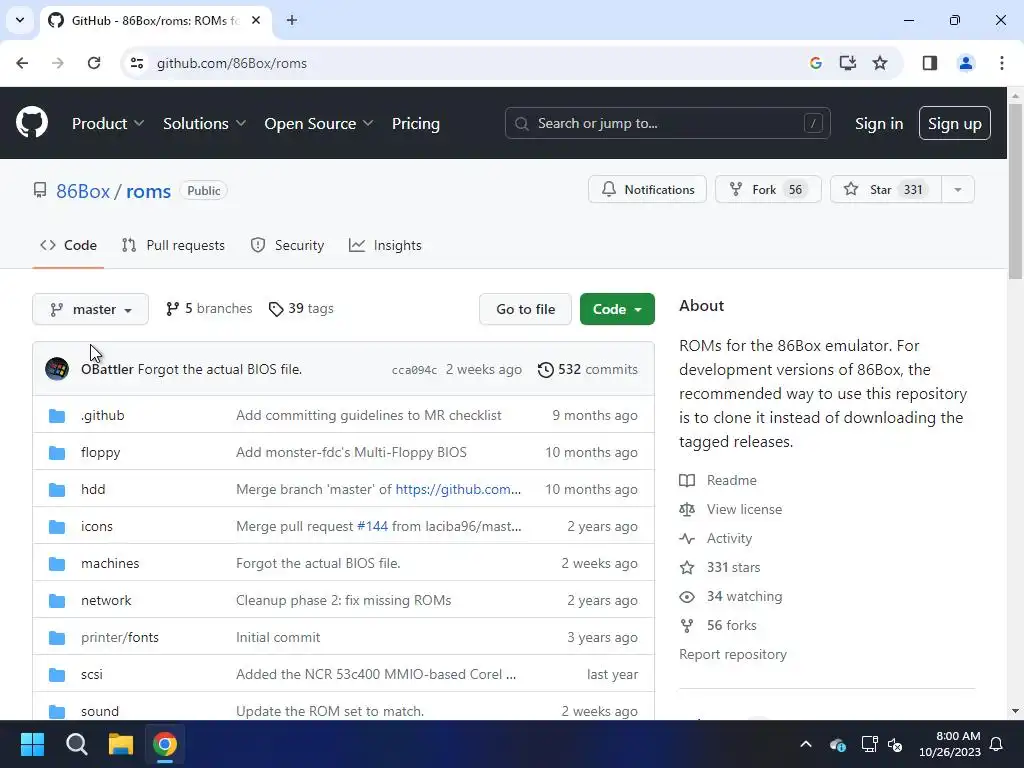Click 34 watching link
This screenshot has width=1024, height=768.
click(731, 596)
